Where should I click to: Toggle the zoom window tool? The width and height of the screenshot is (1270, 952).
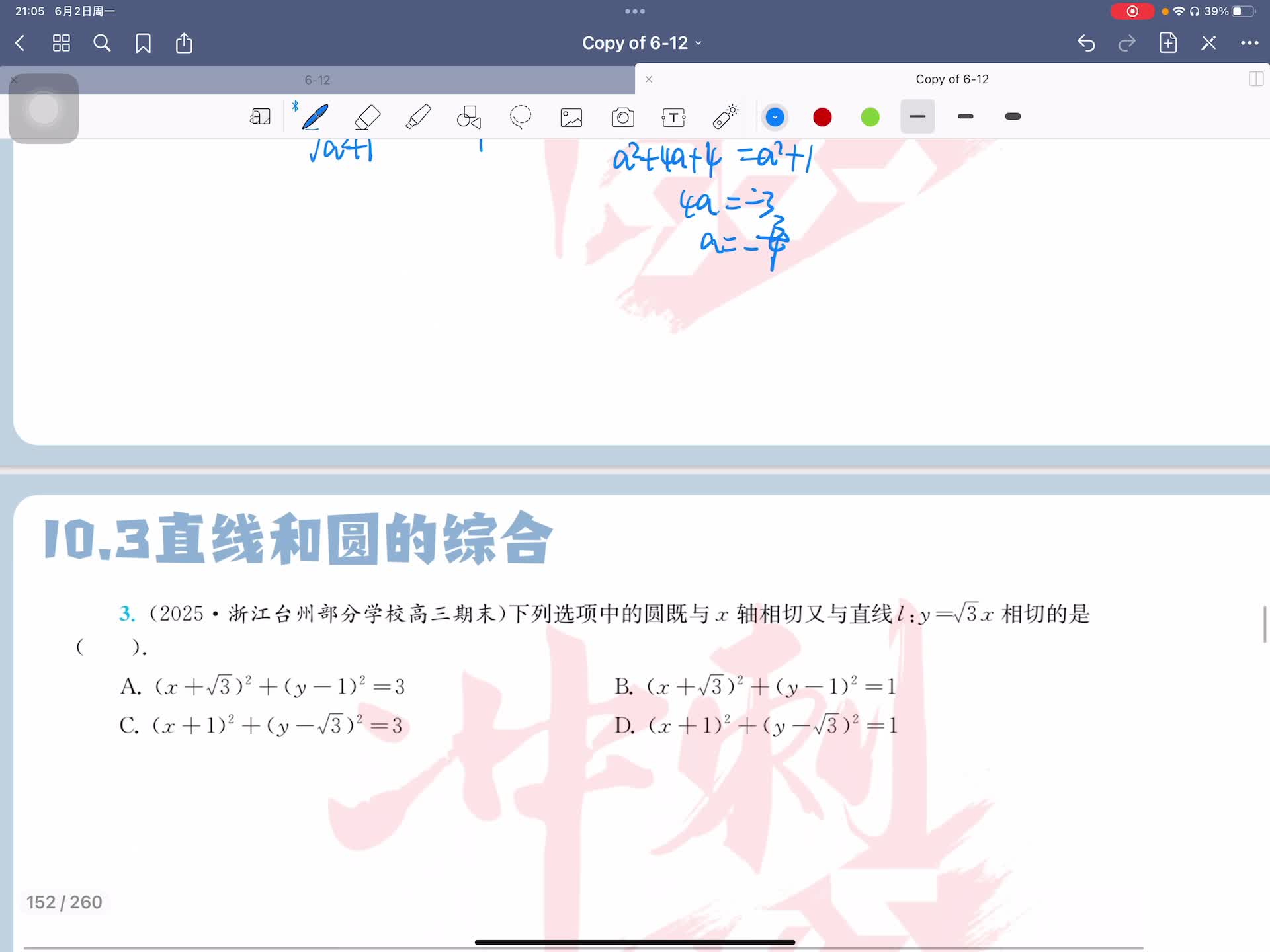coord(260,117)
